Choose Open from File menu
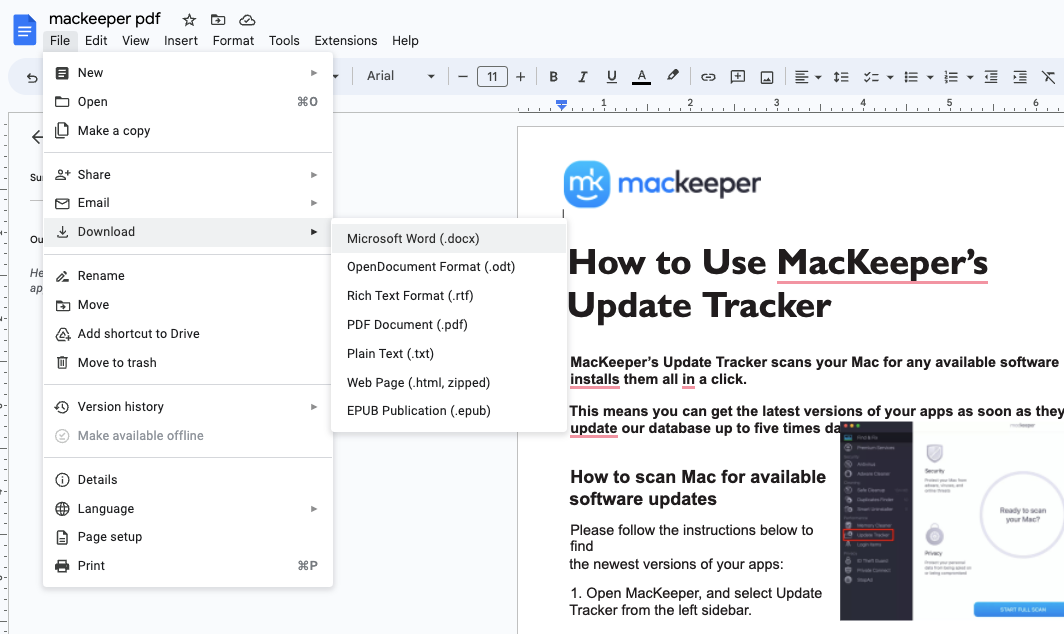The width and height of the screenshot is (1064, 634). pyautogui.click(x=188, y=102)
